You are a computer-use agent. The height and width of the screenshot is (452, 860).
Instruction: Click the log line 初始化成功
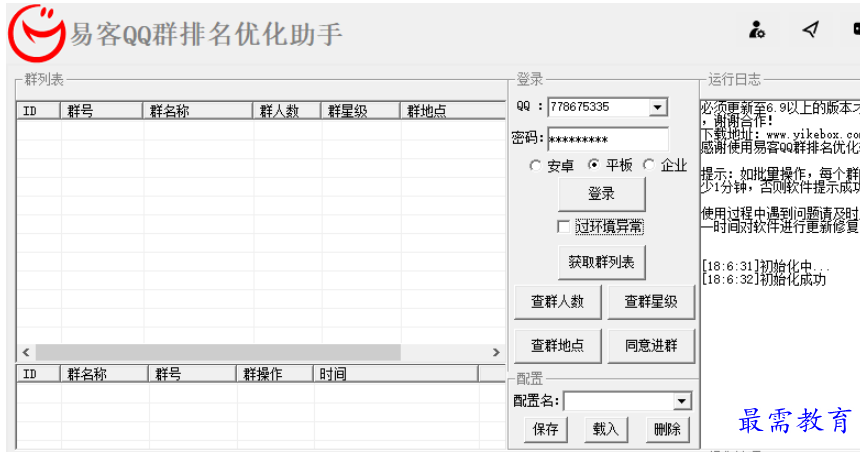click(x=763, y=279)
